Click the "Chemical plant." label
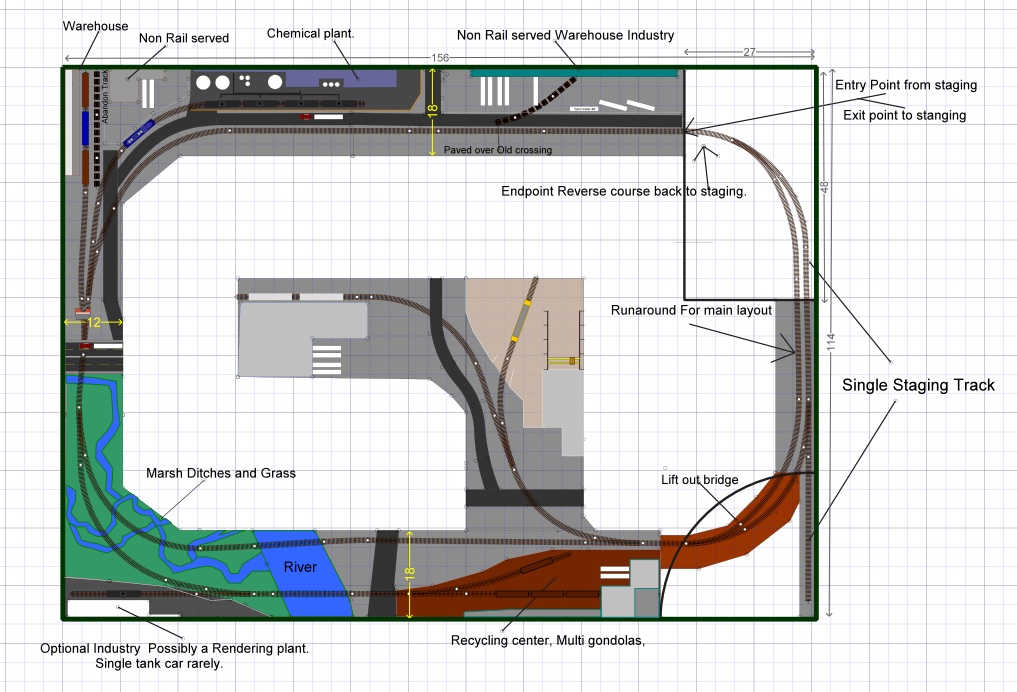 (x=311, y=33)
